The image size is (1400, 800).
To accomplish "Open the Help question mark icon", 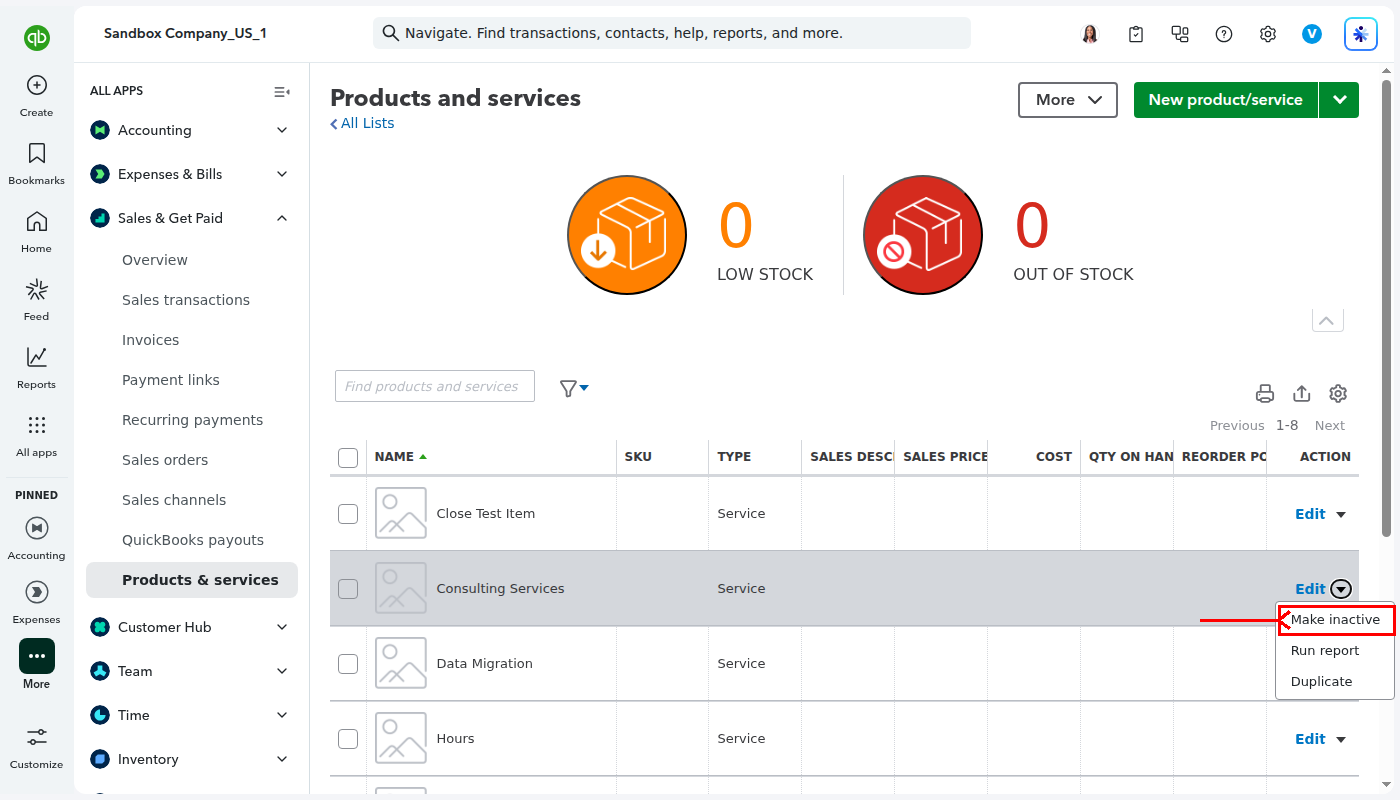I will [1224, 34].
